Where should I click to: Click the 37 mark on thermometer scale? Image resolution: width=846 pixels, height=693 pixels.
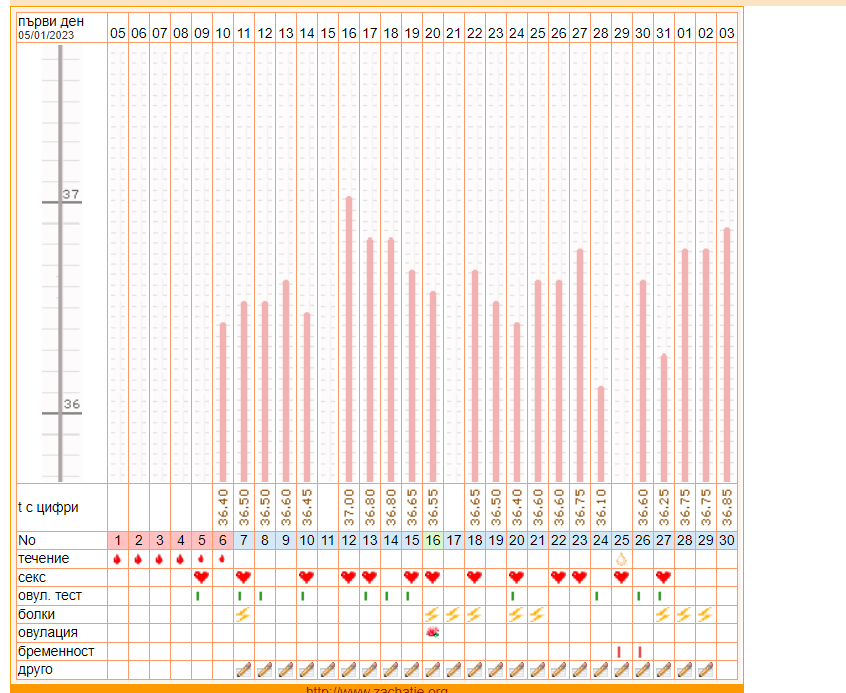point(70,195)
